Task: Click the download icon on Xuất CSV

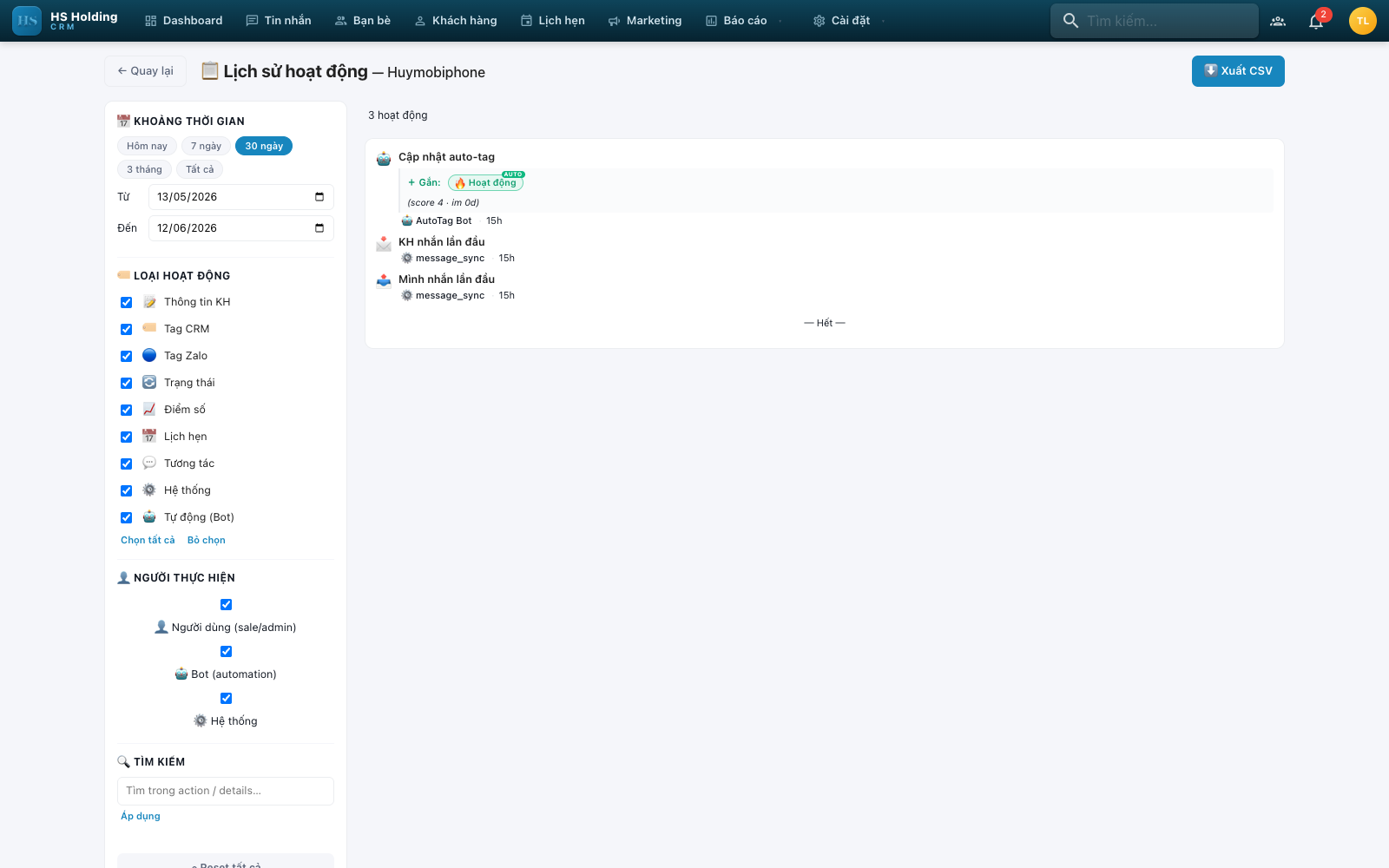Action: tap(1211, 70)
